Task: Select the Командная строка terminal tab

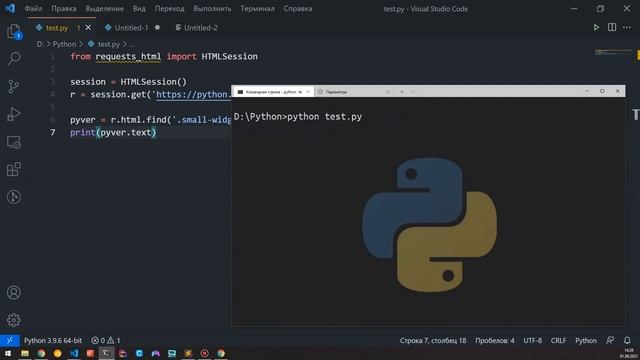Action: click(273, 92)
